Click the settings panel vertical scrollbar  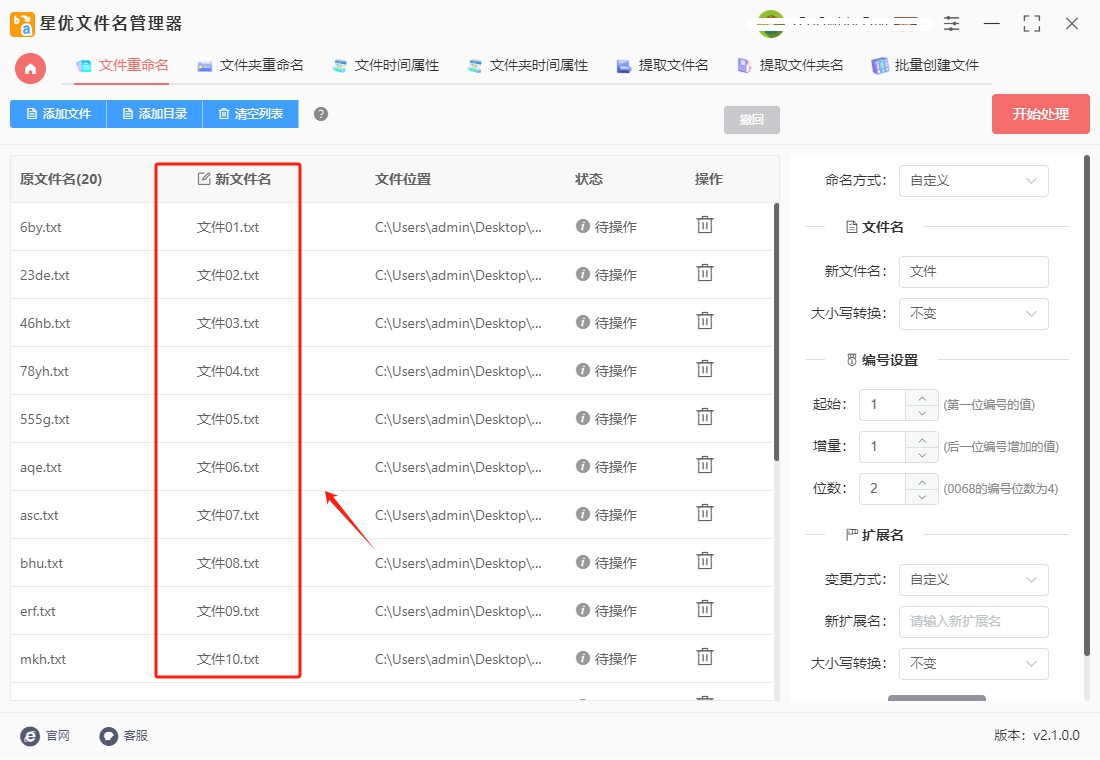pyautogui.click(x=1087, y=406)
